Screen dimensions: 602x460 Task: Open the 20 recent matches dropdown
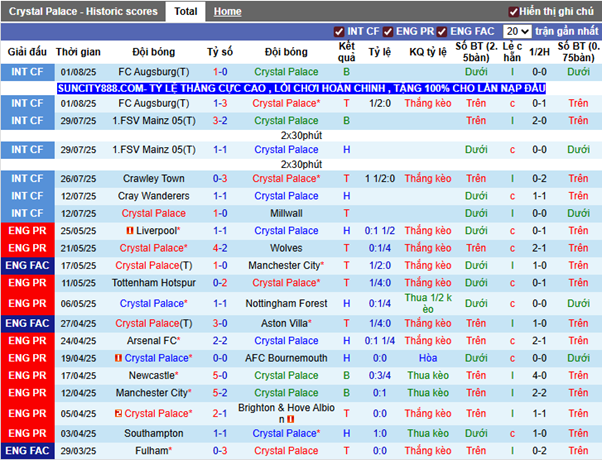517,31
